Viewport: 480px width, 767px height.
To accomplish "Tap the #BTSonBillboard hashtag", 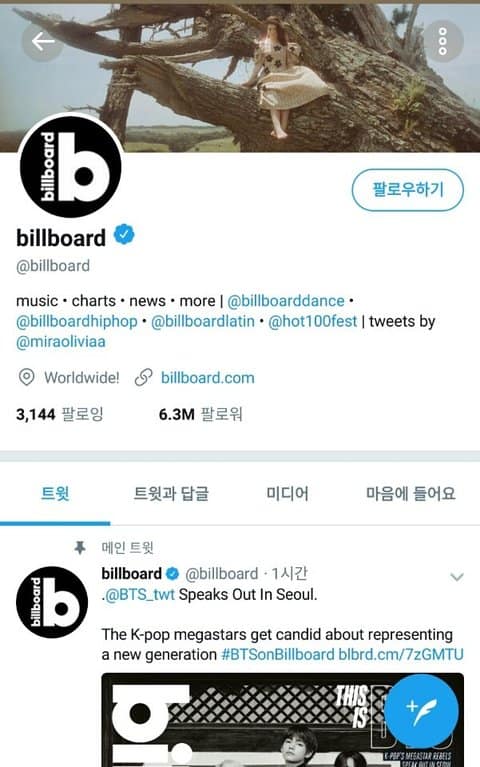I will (277, 654).
